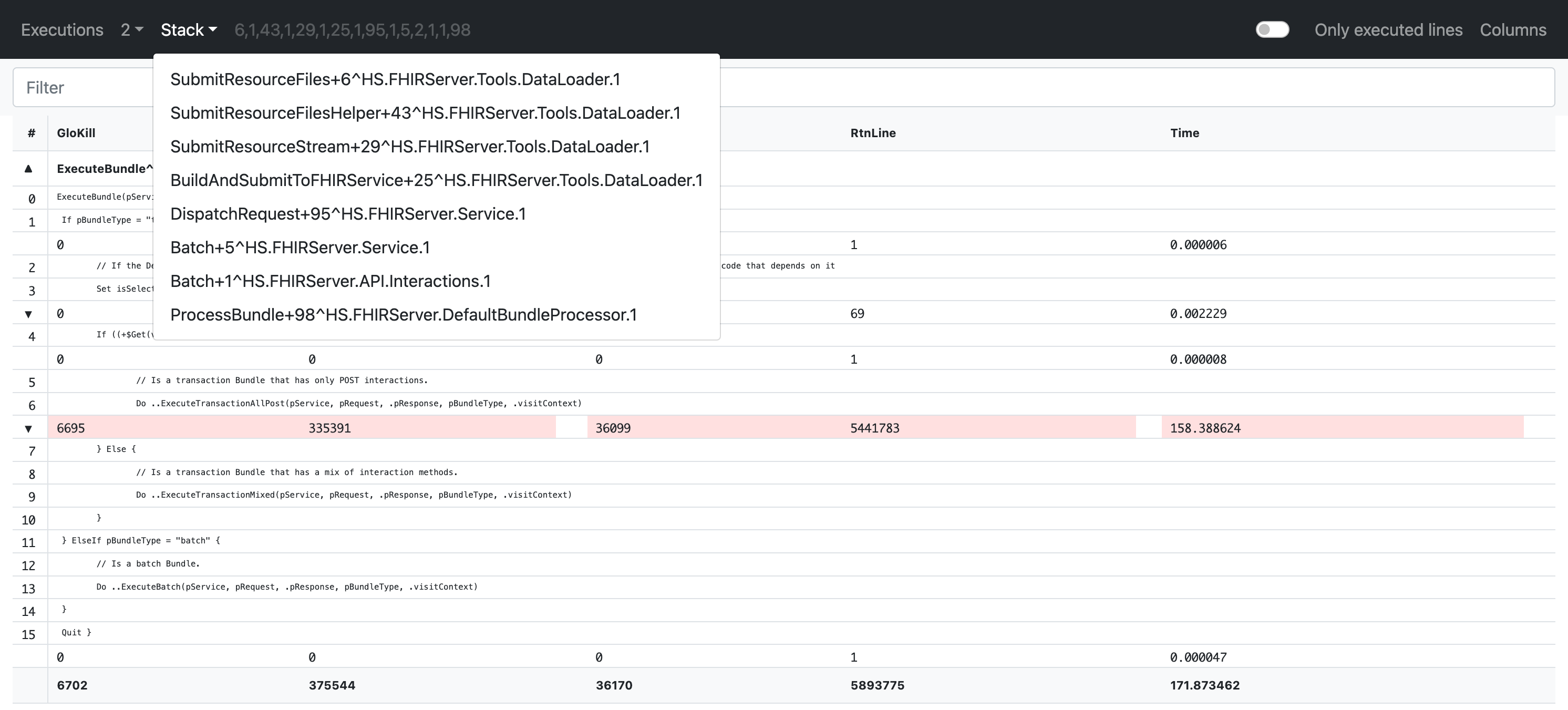Viewport: 1568px width, 710px height.
Task: Sort by the RtnLine column header
Action: (x=872, y=133)
